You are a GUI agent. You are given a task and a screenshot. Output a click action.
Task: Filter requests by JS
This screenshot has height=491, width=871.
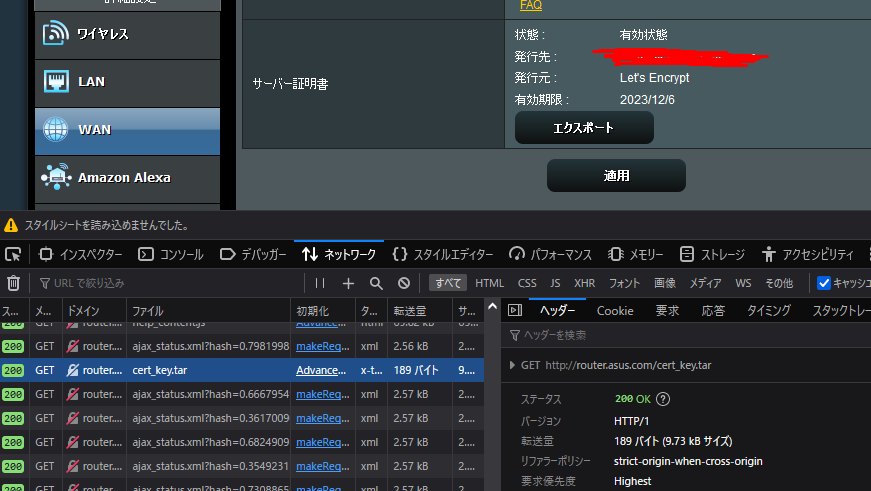click(x=555, y=283)
